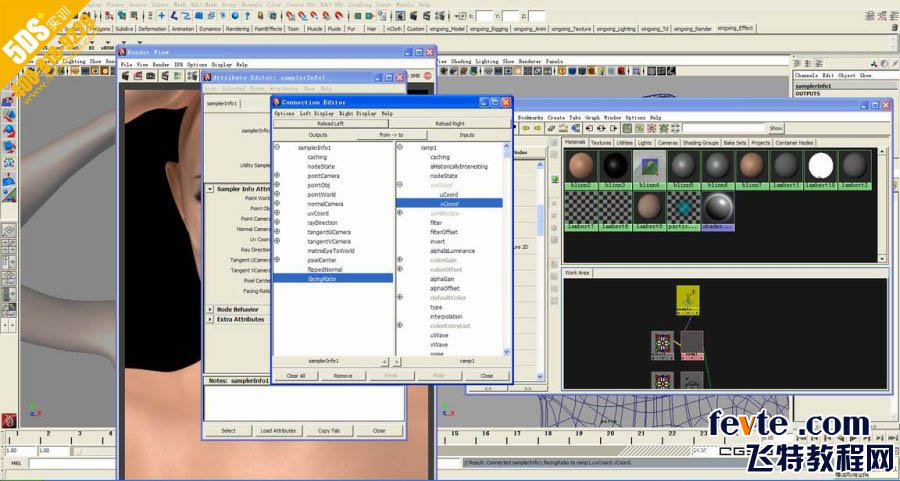Click the red stop icon in Render View toolbar
Screen dimensions: 900x481
tap(428, 75)
